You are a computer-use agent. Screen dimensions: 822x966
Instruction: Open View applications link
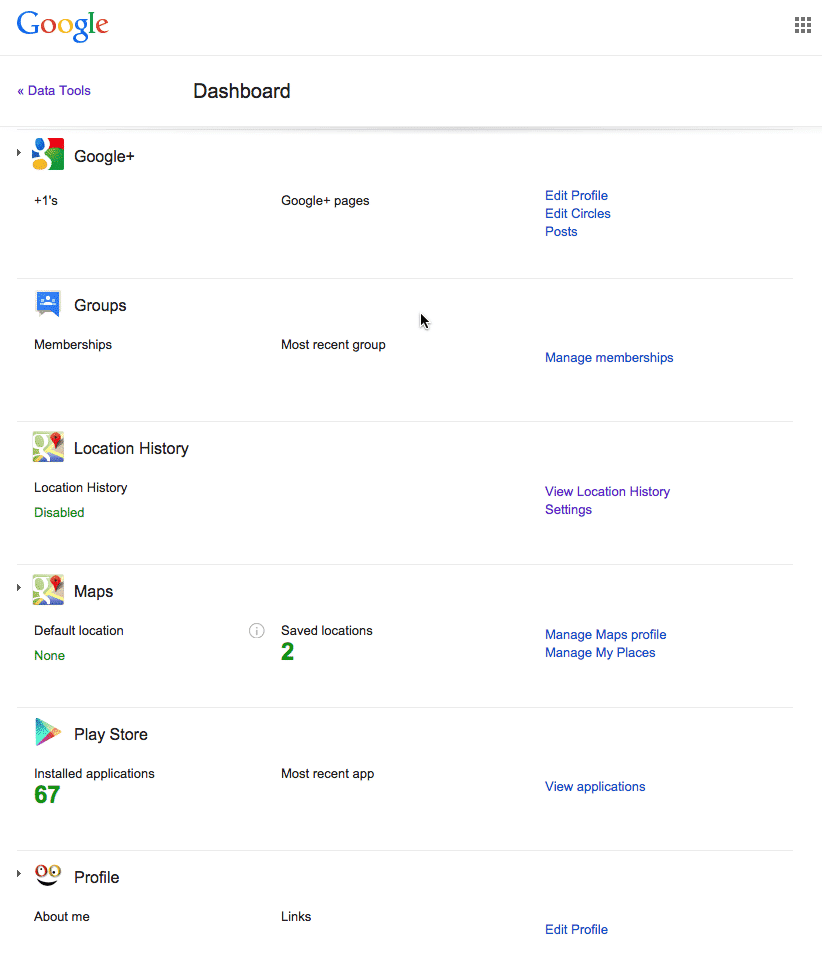coord(595,787)
